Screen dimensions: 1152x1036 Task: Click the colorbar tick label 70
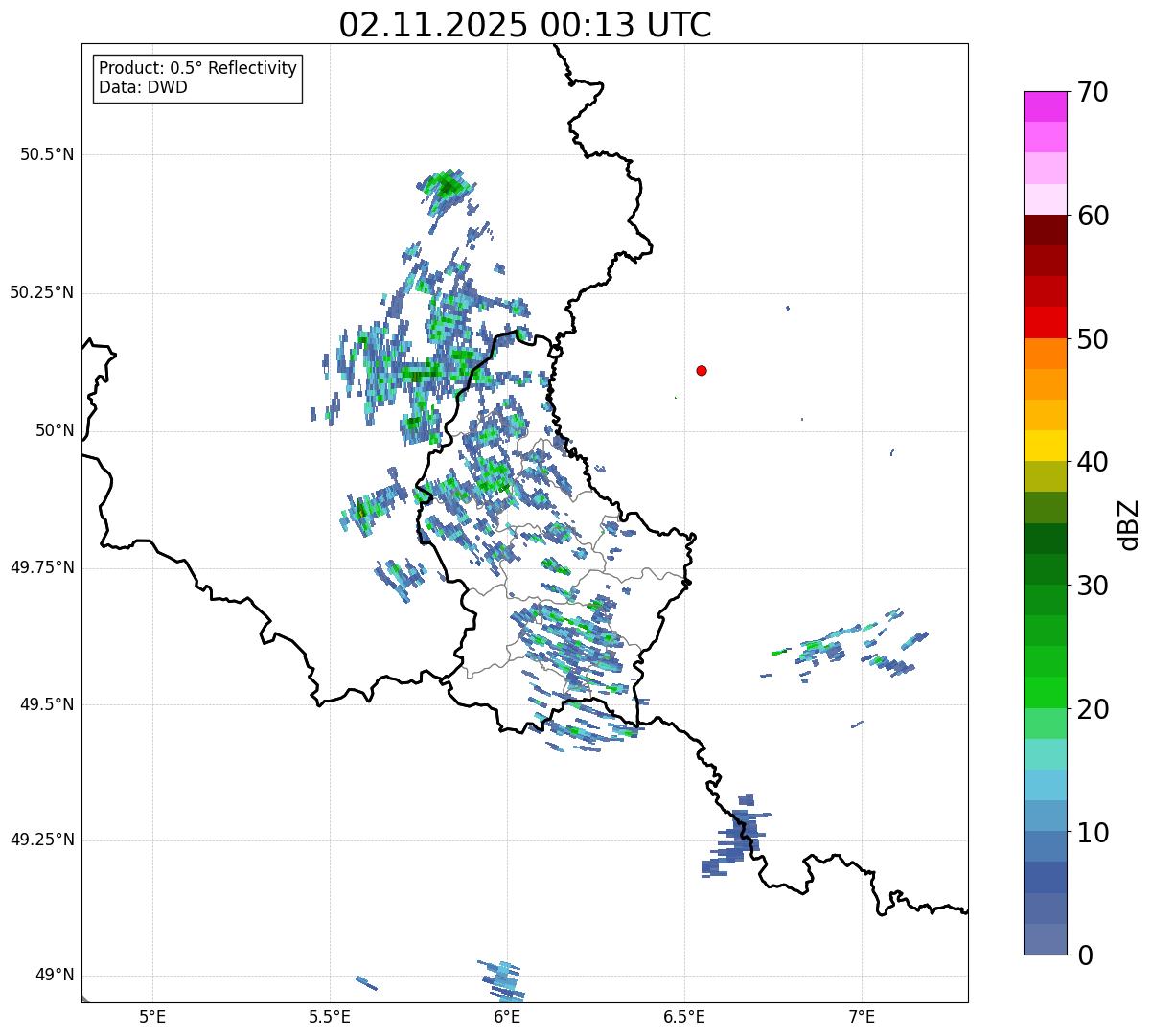[1093, 92]
